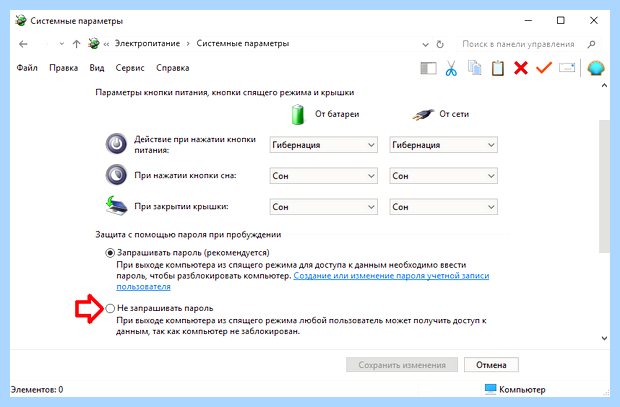Click the power button icon

(x=116, y=144)
